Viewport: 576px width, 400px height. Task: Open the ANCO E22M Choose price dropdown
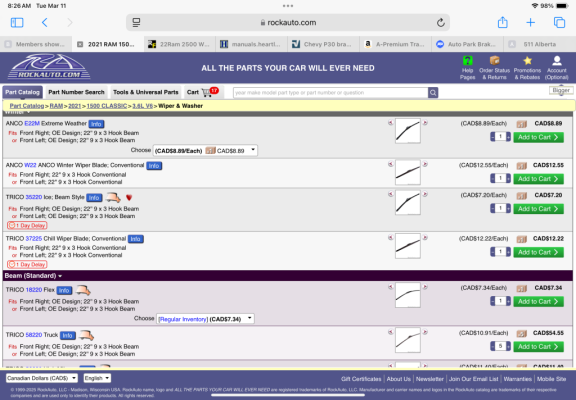(205, 151)
